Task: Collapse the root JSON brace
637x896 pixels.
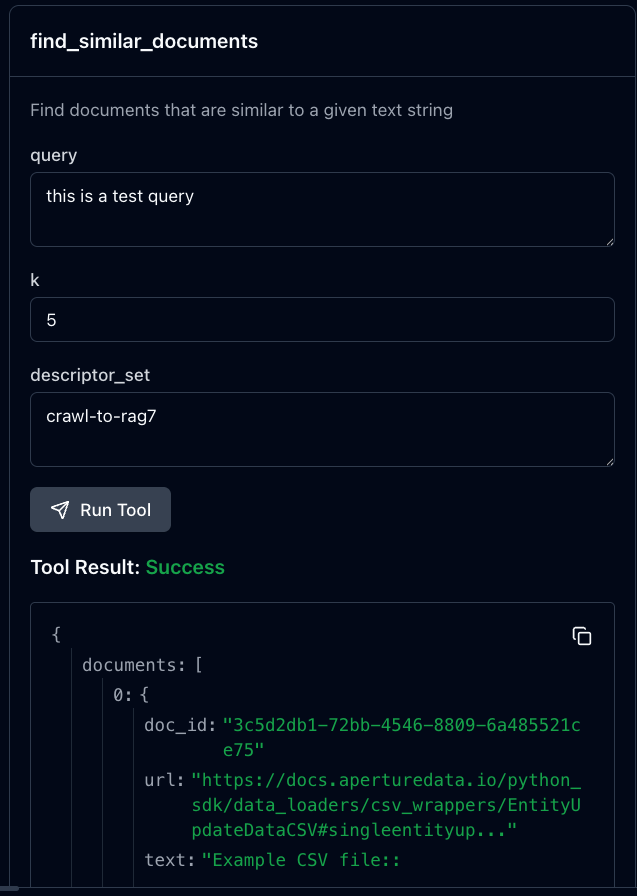Action: click(x=56, y=634)
